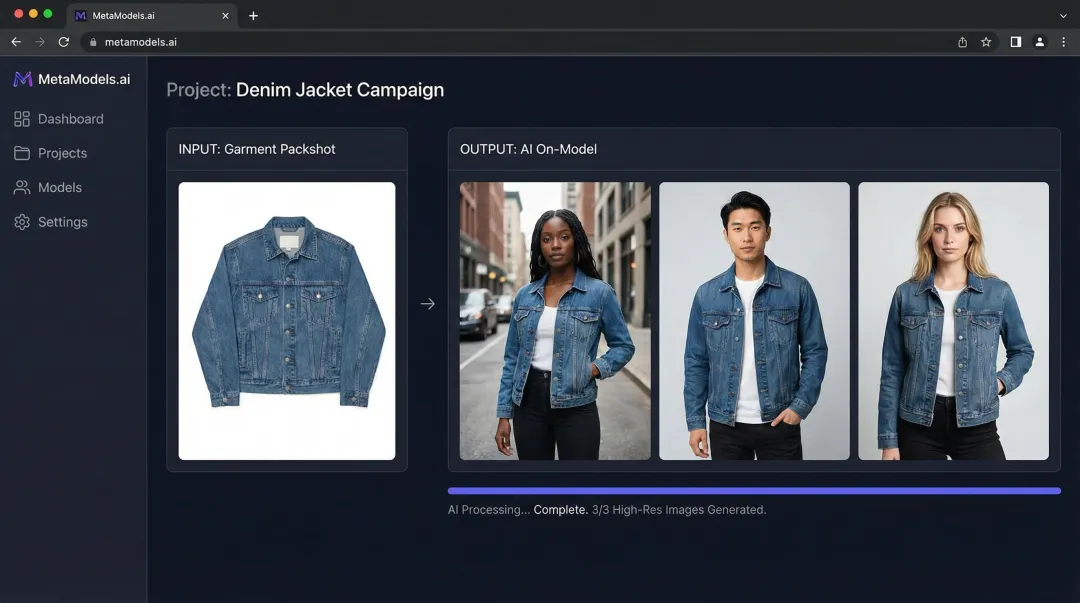Image resolution: width=1080 pixels, height=603 pixels.
Task: Click the MetaModels.ai logo icon
Action: pyautogui.click(x=22, y=79)
